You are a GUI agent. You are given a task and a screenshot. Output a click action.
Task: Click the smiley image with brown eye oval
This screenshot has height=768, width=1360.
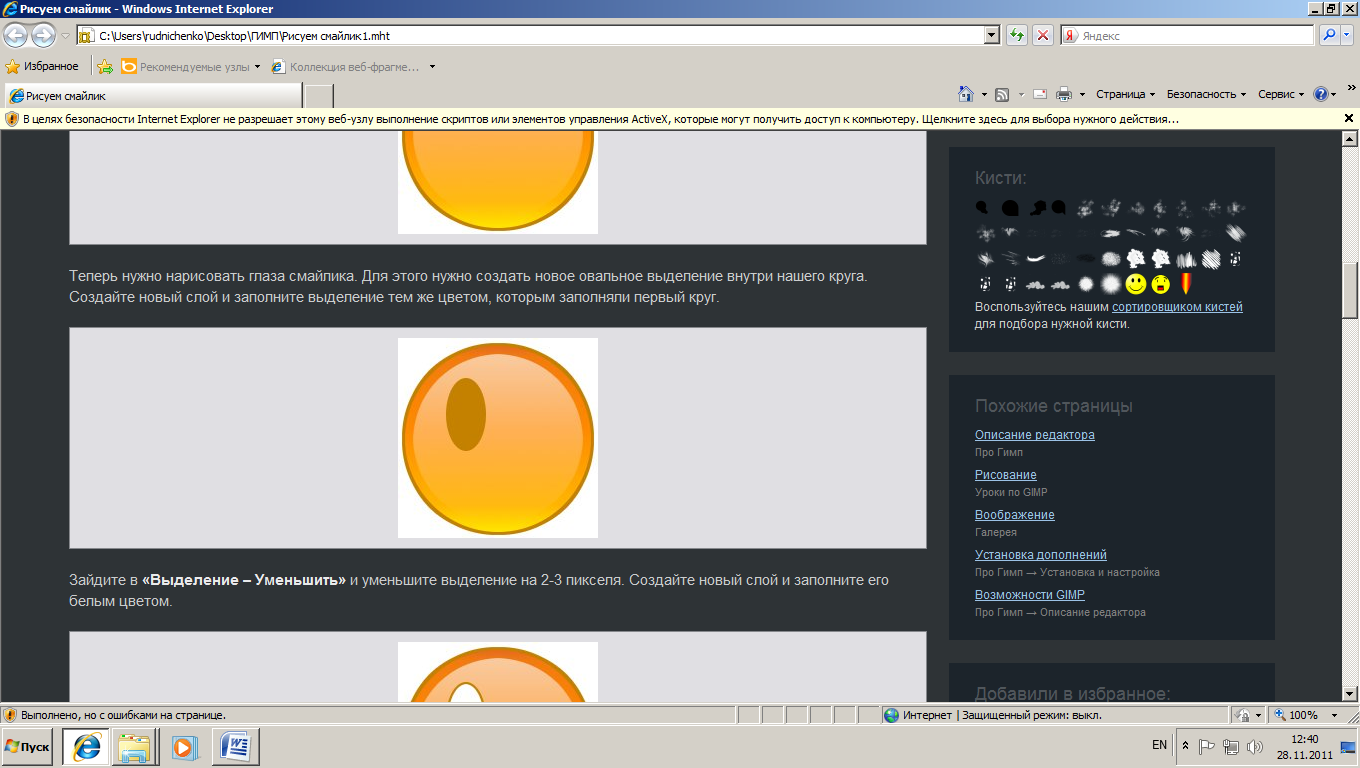click(x=498, y=438)
